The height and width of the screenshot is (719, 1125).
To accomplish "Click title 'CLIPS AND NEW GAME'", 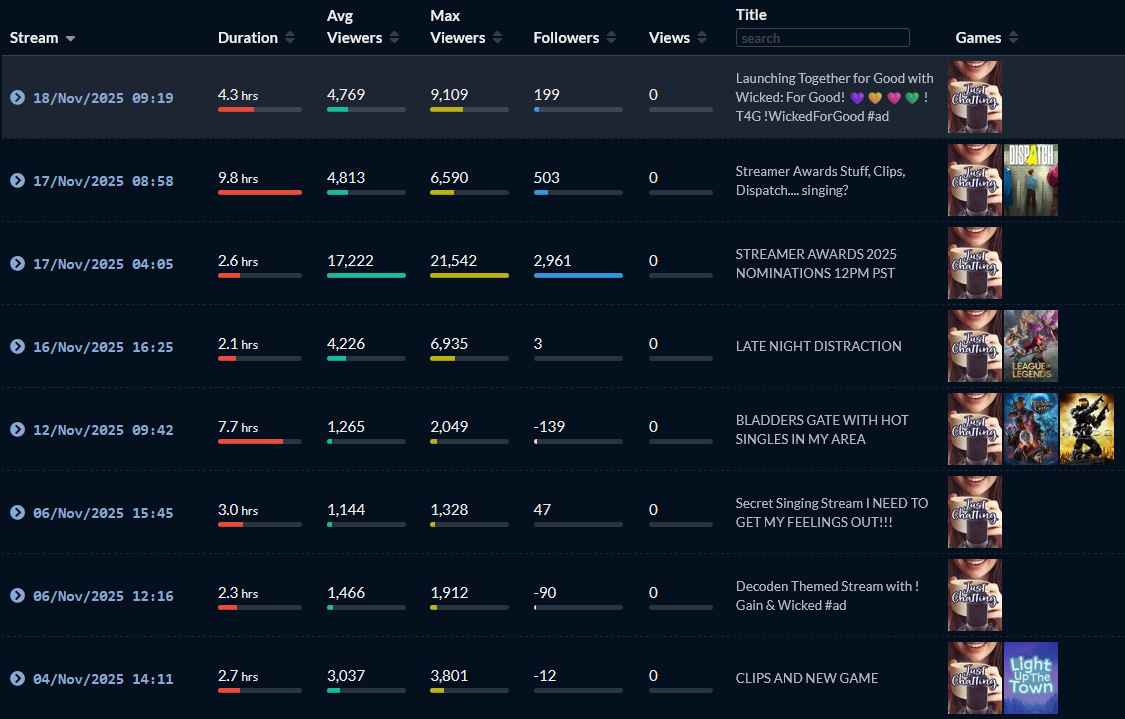I will click(806, 678).
